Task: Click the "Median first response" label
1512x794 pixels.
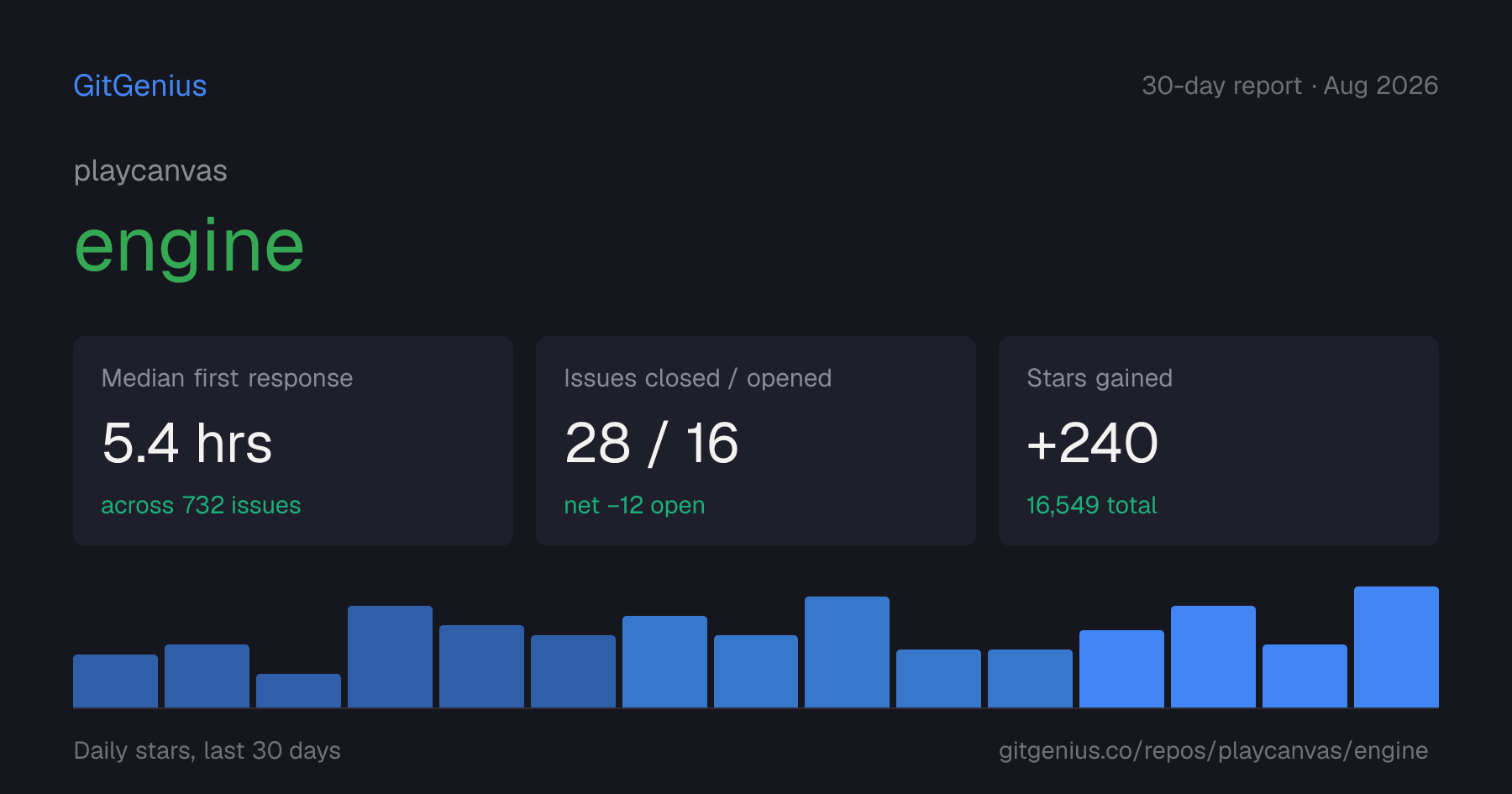Action: click(x=227, y=378)
